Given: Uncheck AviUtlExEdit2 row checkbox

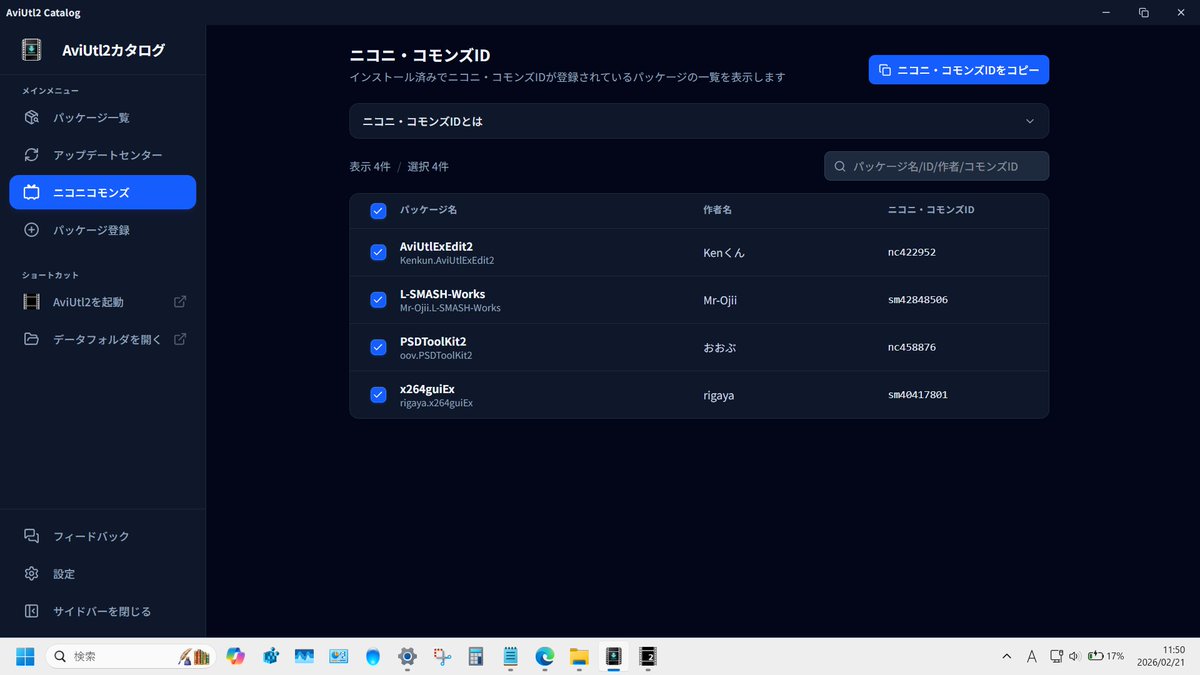Looking at the screenshot, I should (378, 252).
